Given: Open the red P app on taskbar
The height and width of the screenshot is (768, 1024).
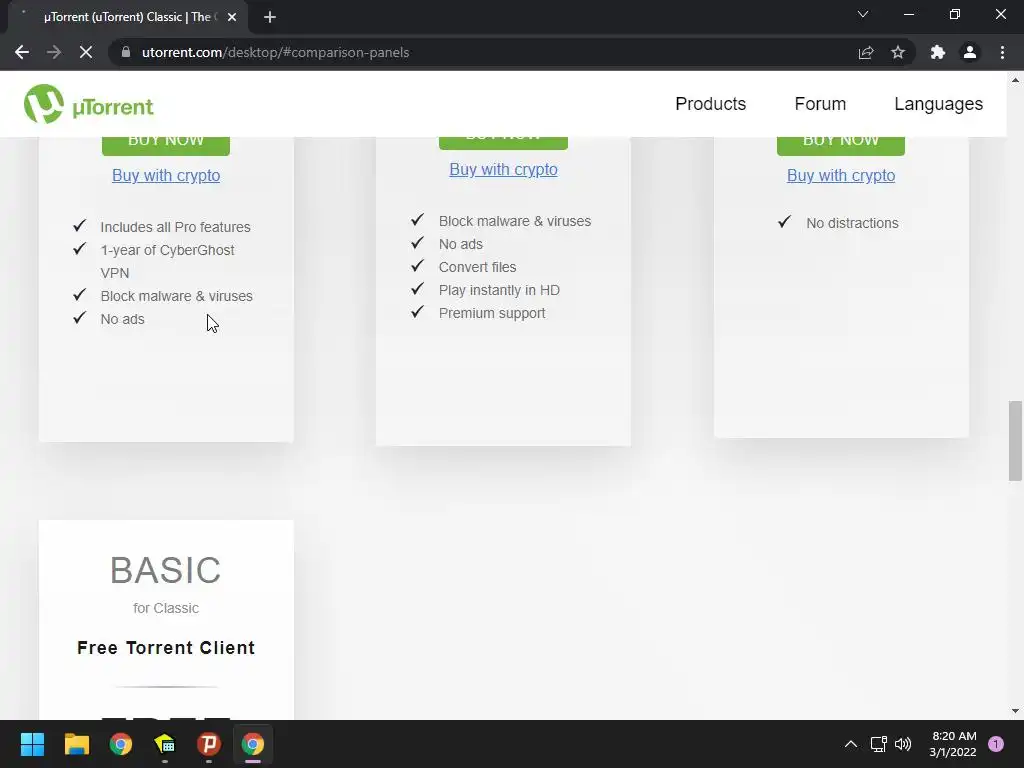Looking at the screenshot, I should pyautogui.click(x=209, y=744).
